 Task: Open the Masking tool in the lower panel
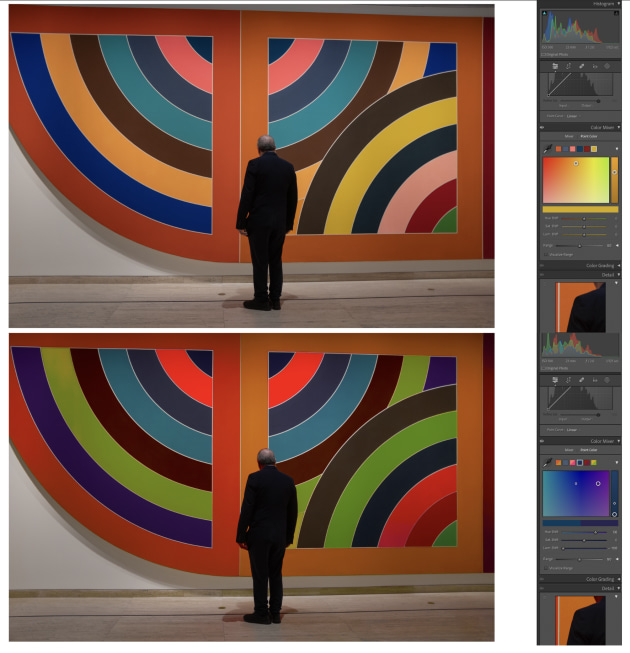click(x=607, y=380)
